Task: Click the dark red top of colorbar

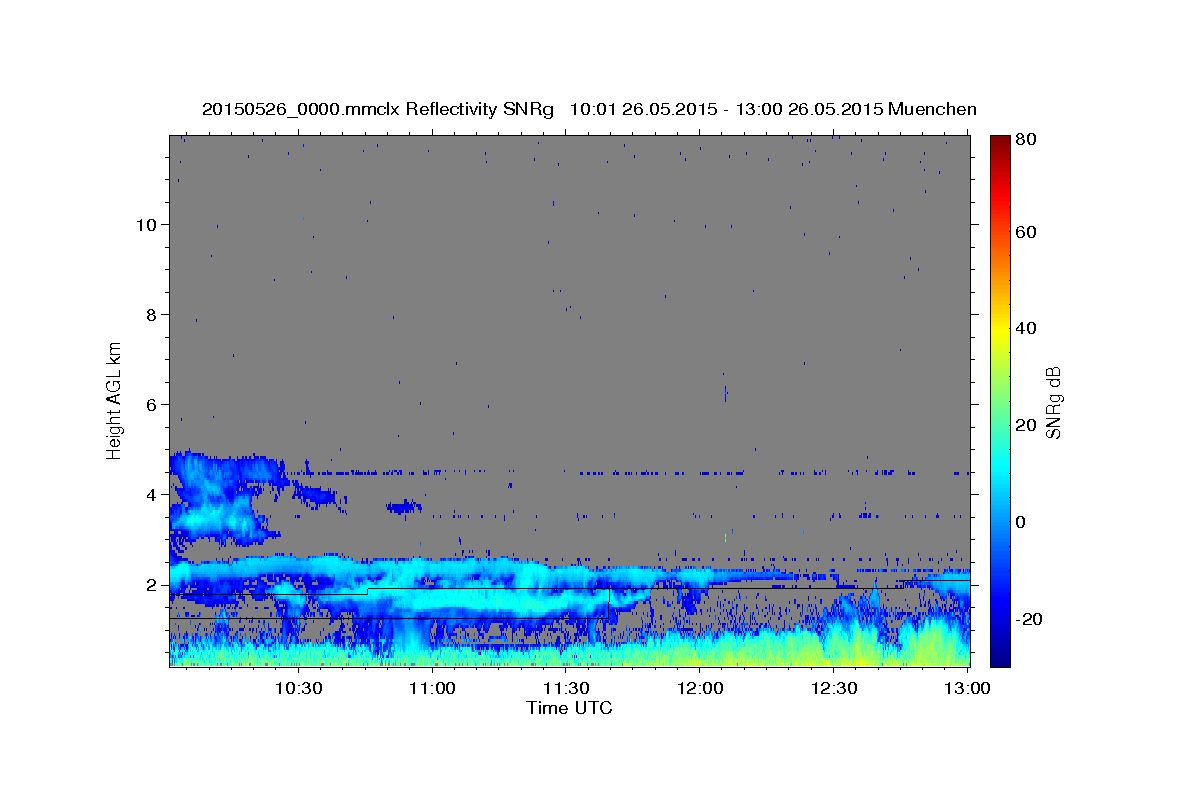Action: click(x=1000, y=142)
